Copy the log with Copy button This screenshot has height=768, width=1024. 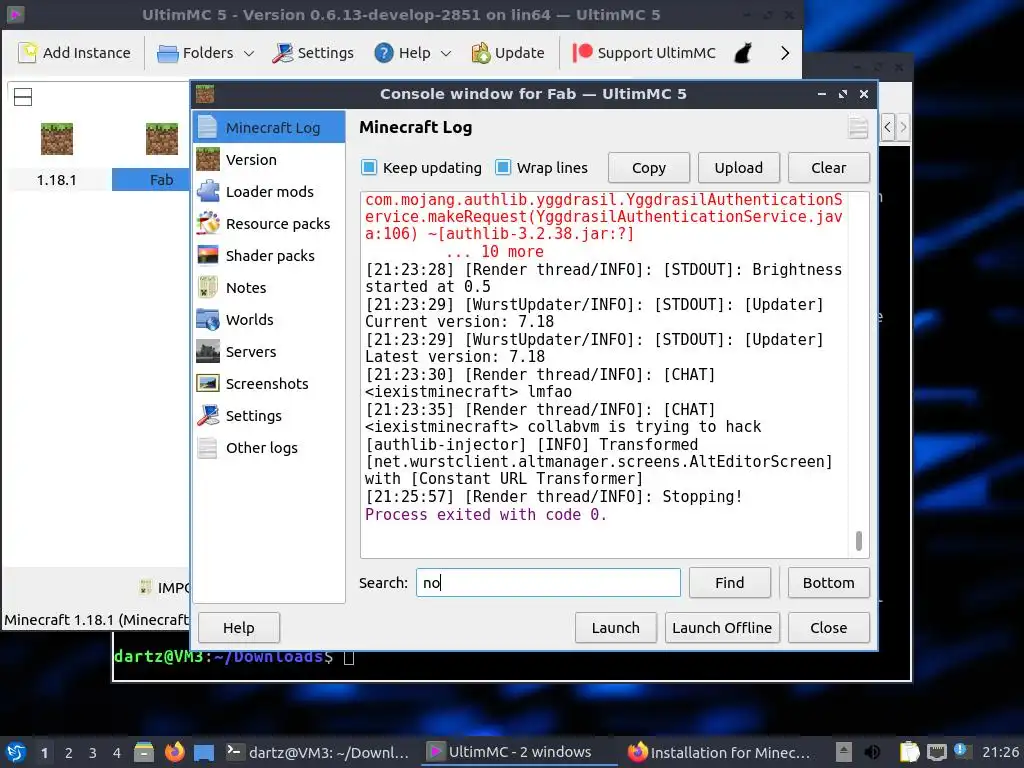coord(648,168)
